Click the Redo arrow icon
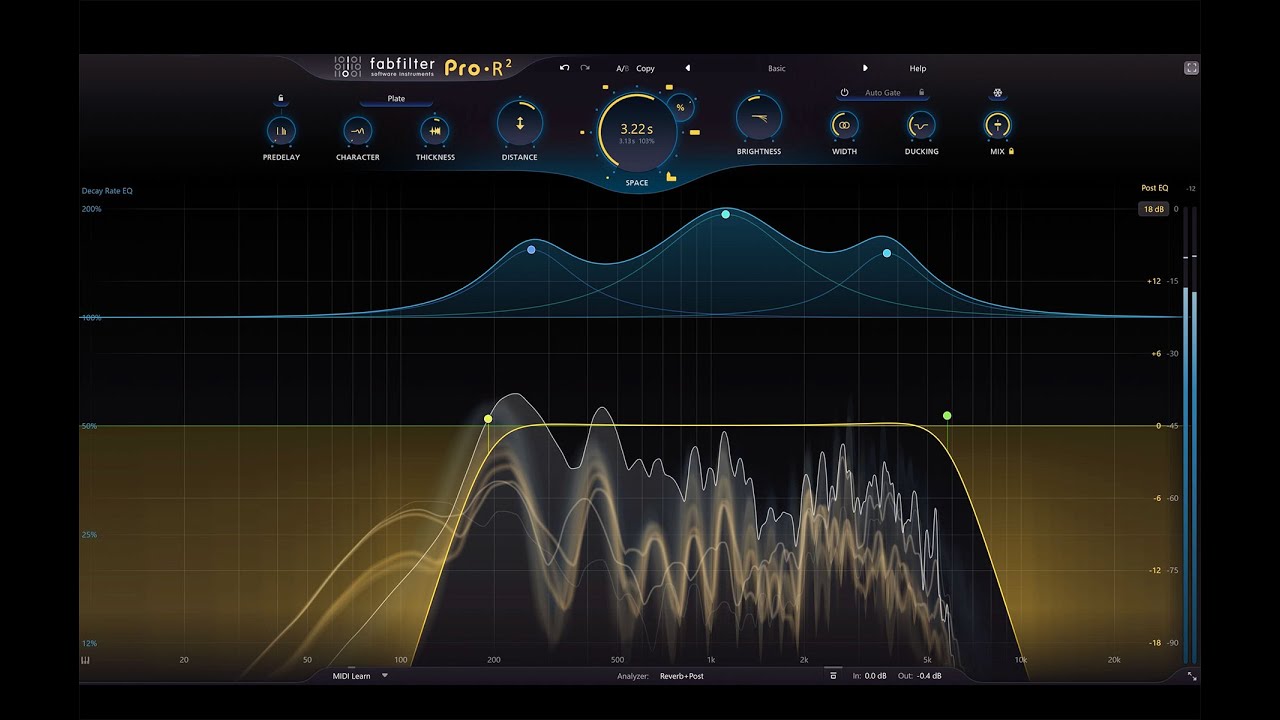This screenshot has width=1280, height=720. coord(585,68)
